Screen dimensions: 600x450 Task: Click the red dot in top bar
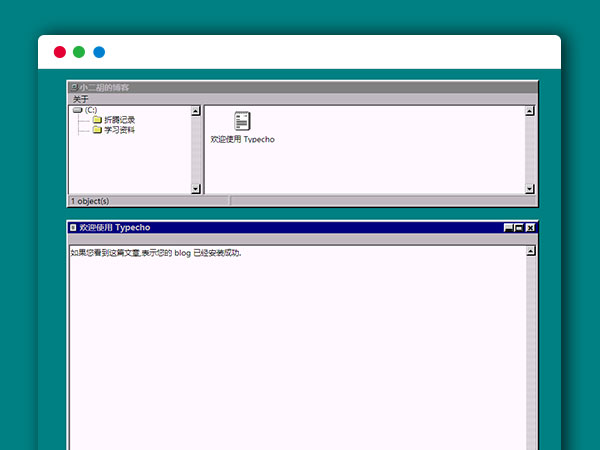[x=60, y=52]
